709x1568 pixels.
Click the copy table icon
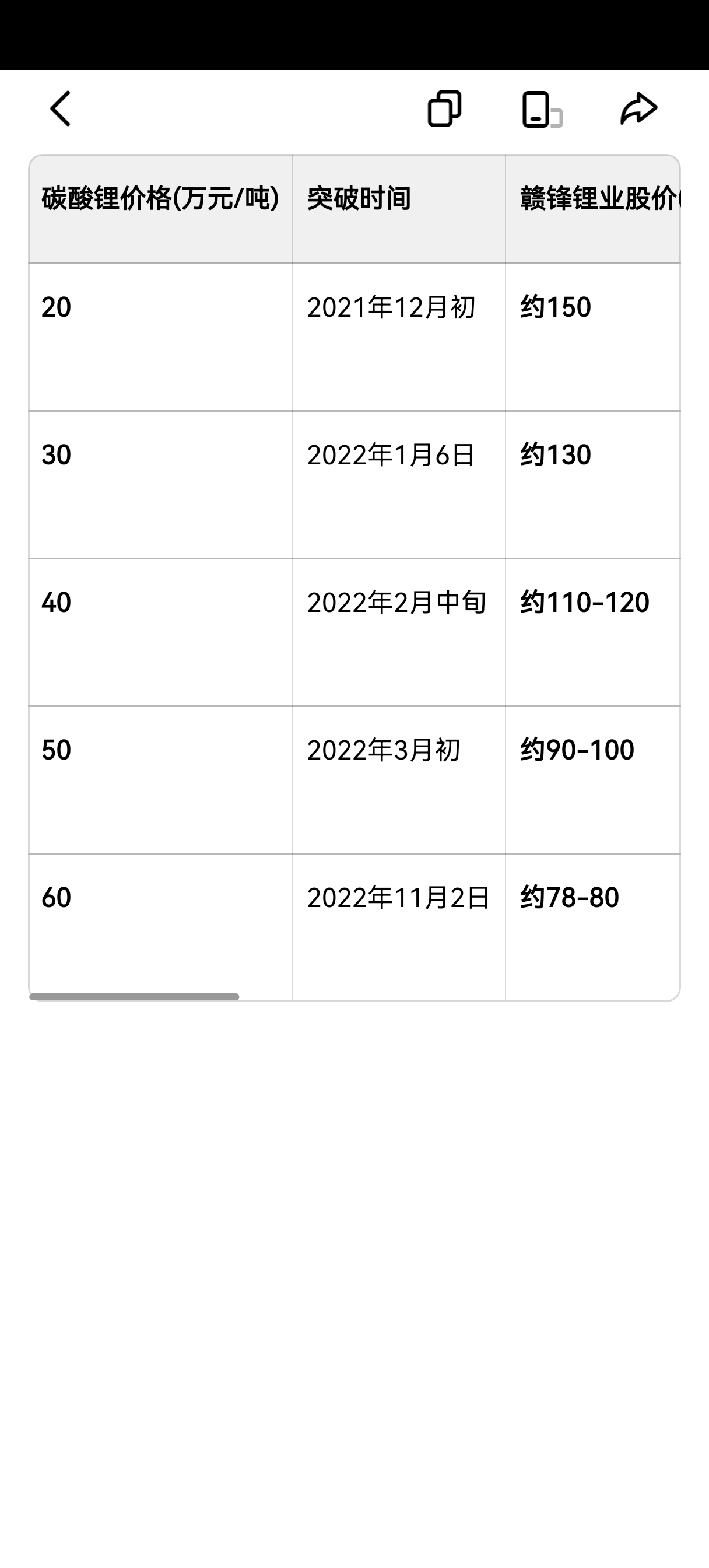click(x=444, y=109)
